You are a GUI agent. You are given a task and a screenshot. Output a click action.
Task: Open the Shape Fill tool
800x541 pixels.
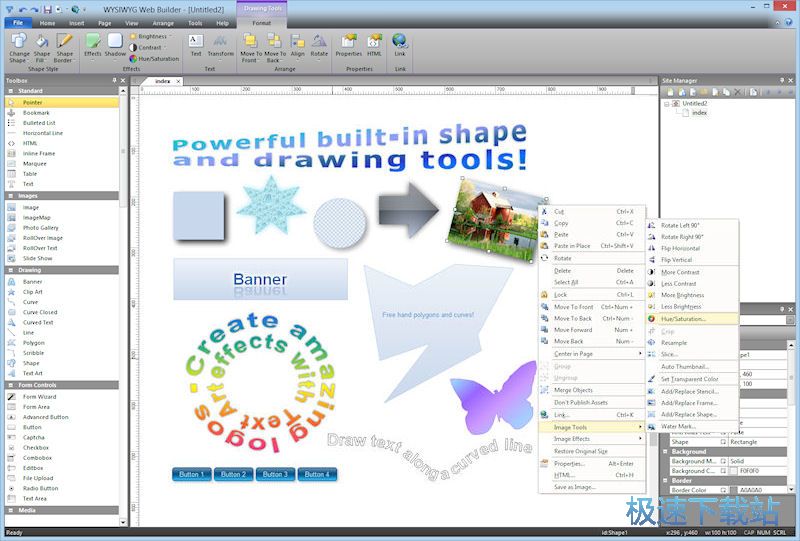[42, 48]
